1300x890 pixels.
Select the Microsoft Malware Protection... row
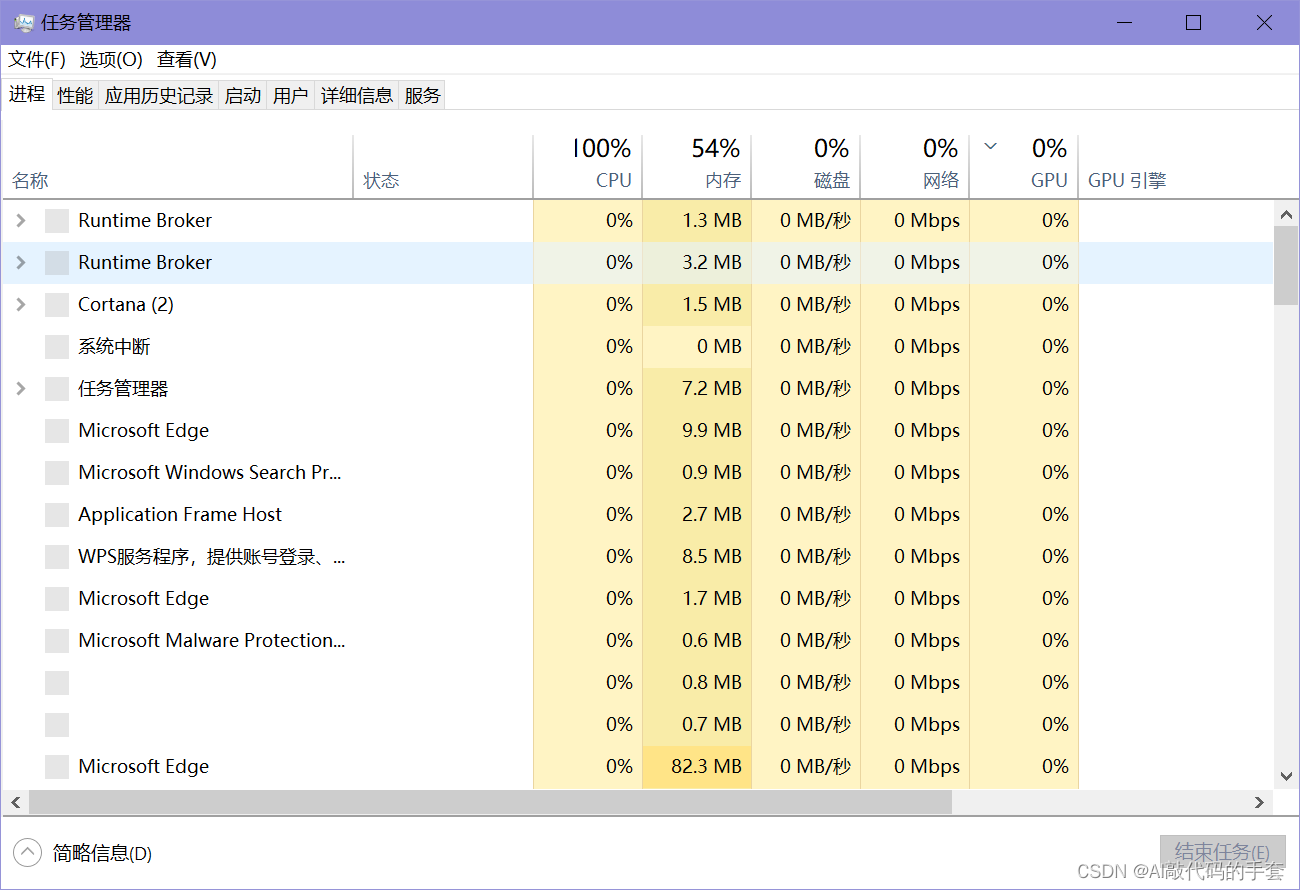637,641
